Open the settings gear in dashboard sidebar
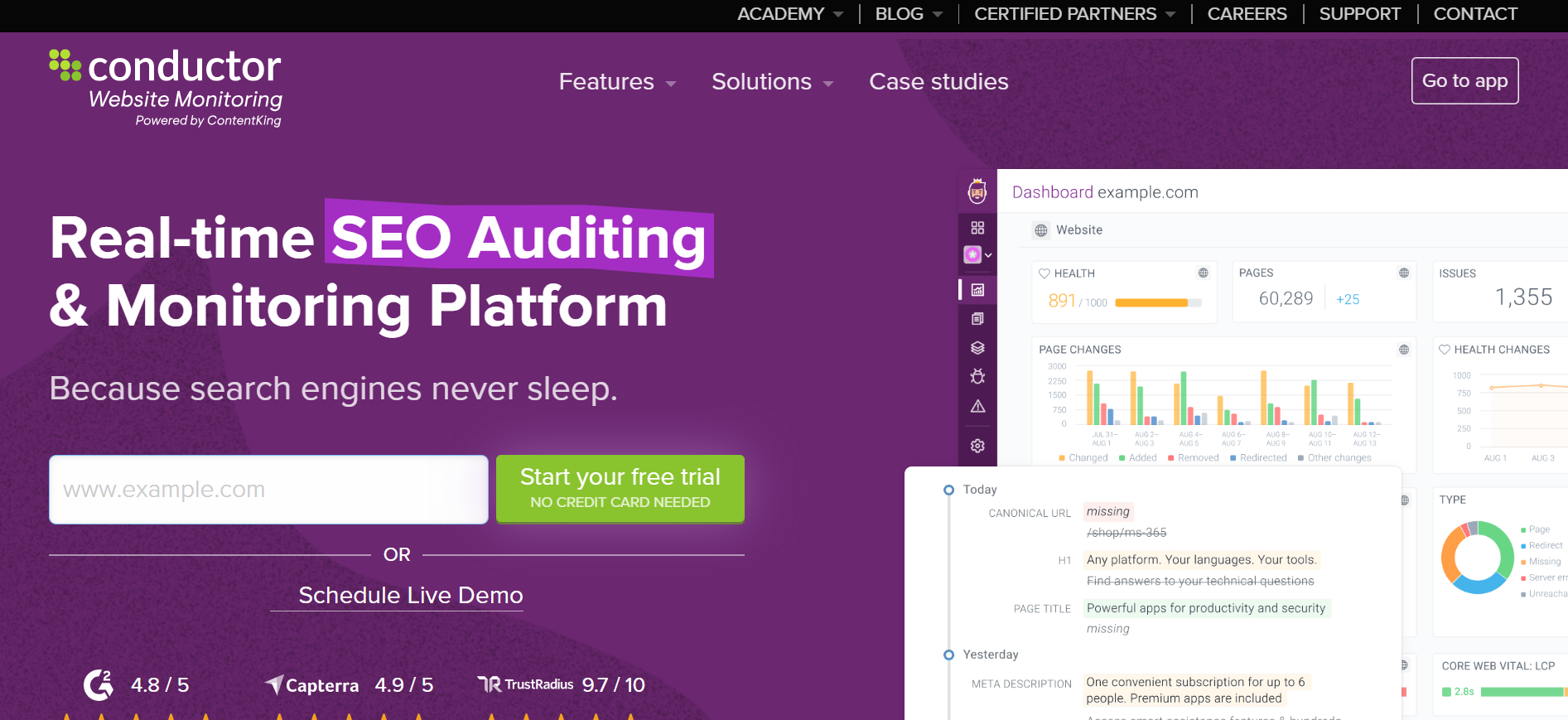Viewport: 1568px width, 720px height. (977, 446)
